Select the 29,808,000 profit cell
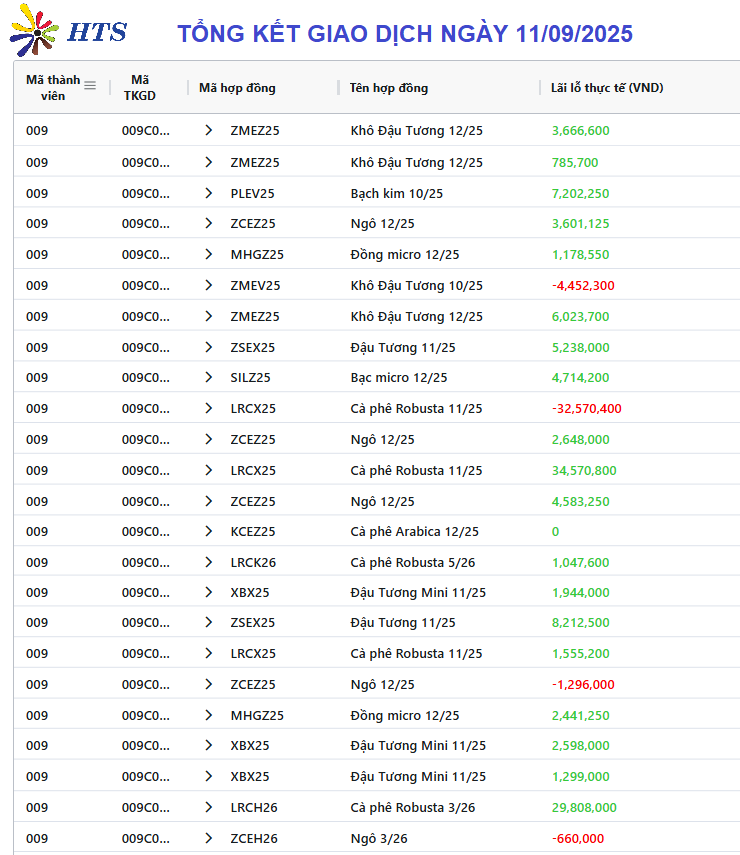 coord(584,808)
